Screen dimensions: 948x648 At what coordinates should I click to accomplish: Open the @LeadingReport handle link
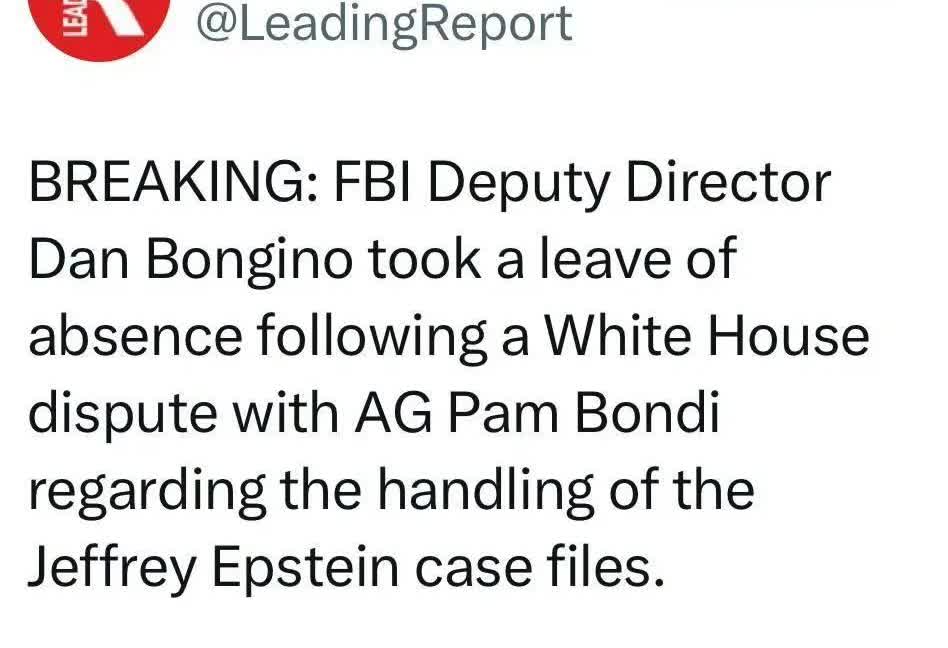coord(384,24)
